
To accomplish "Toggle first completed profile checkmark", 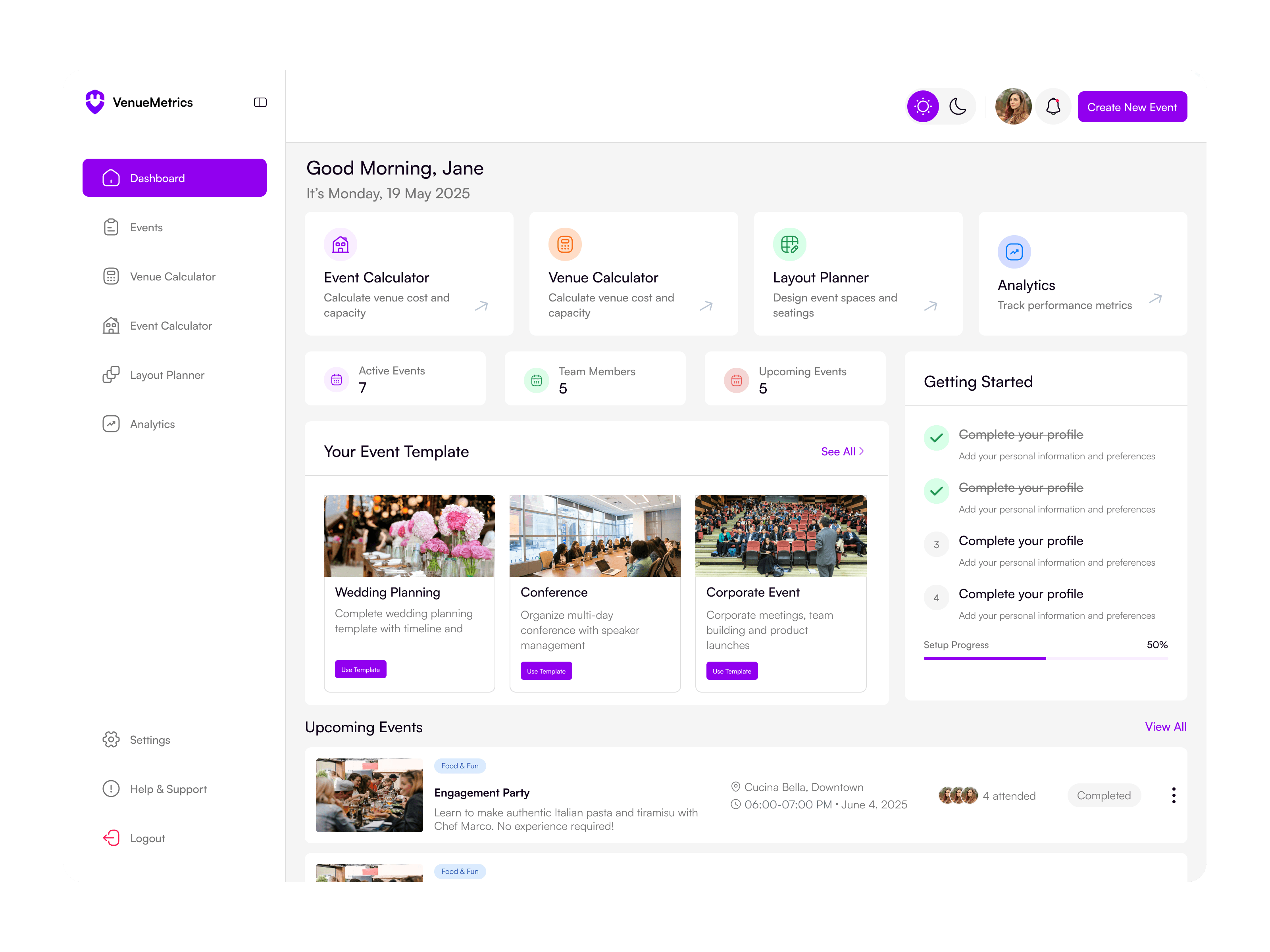I will 936,438.
